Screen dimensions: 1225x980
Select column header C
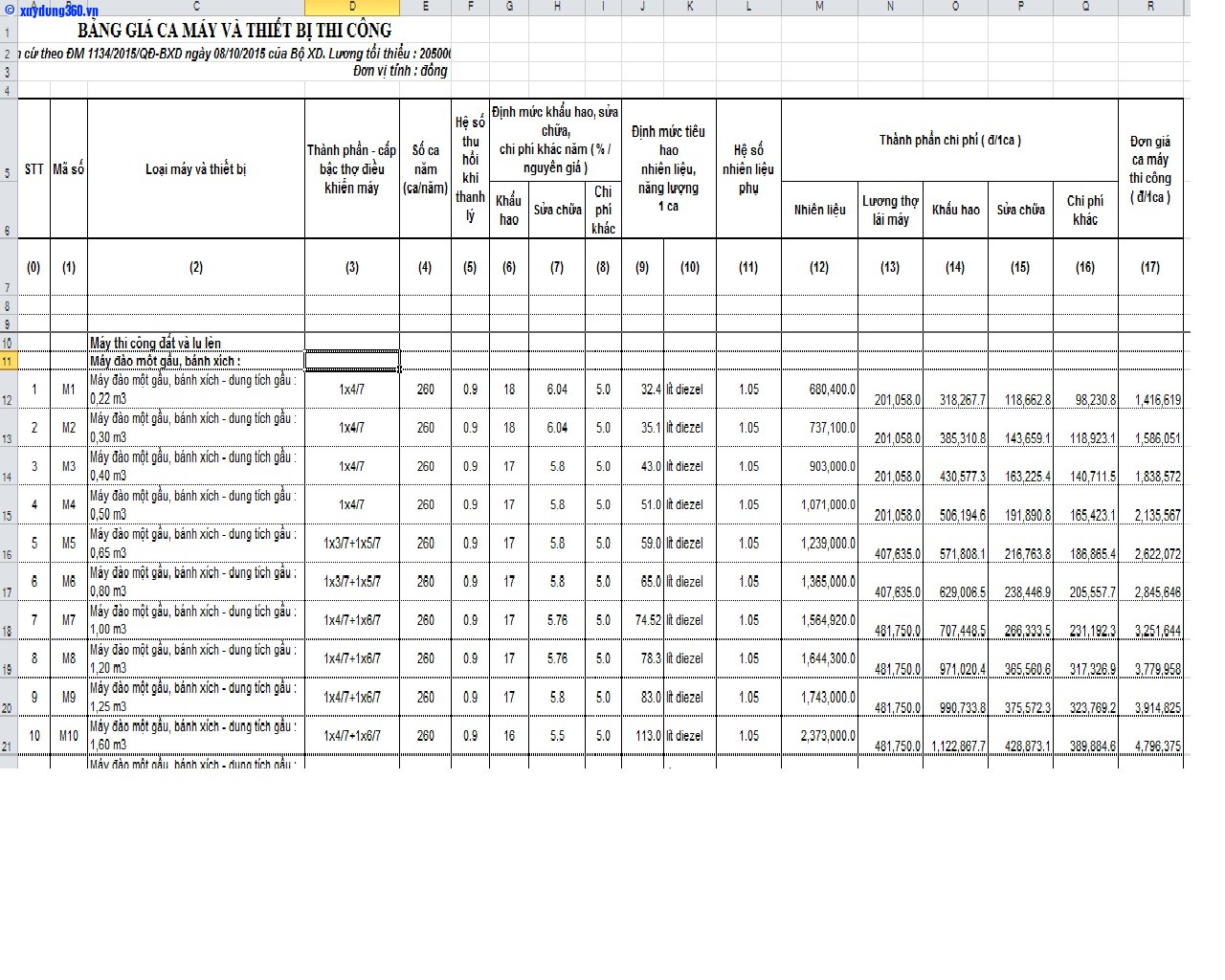pyautogui.click(x=196, y=8)
